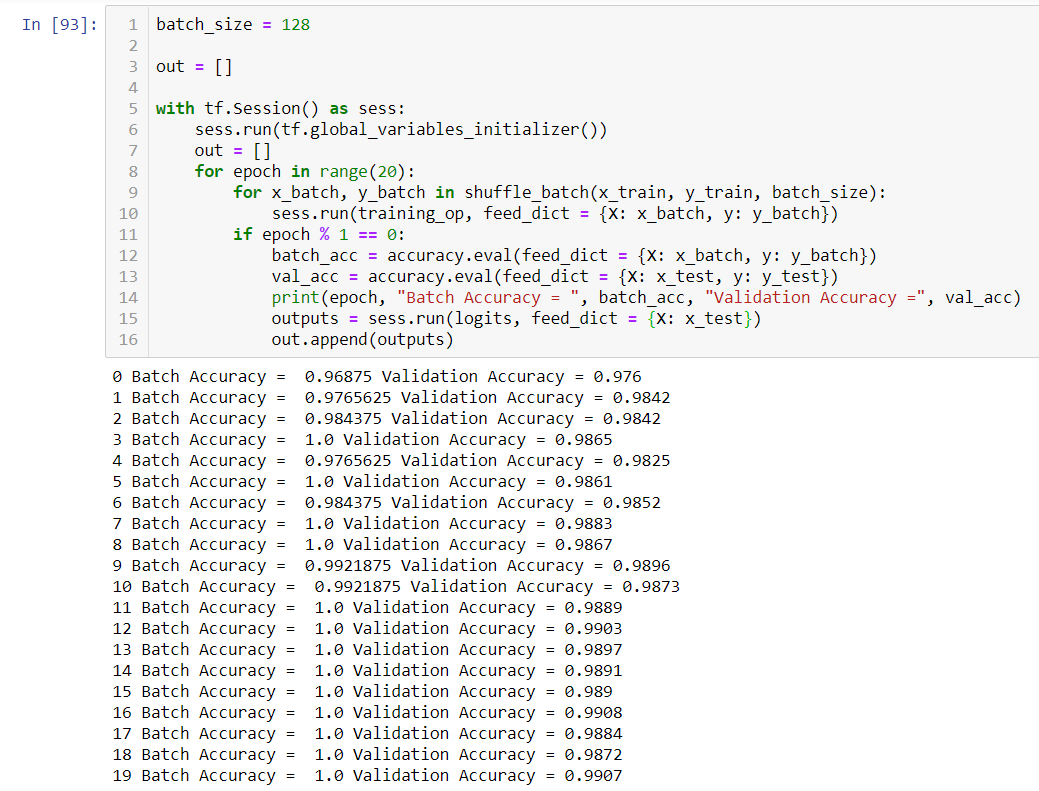Screen dimensions: 1039x791
Task: Click the epoch 7 output with 0.9883
Action: pos(362,524)
